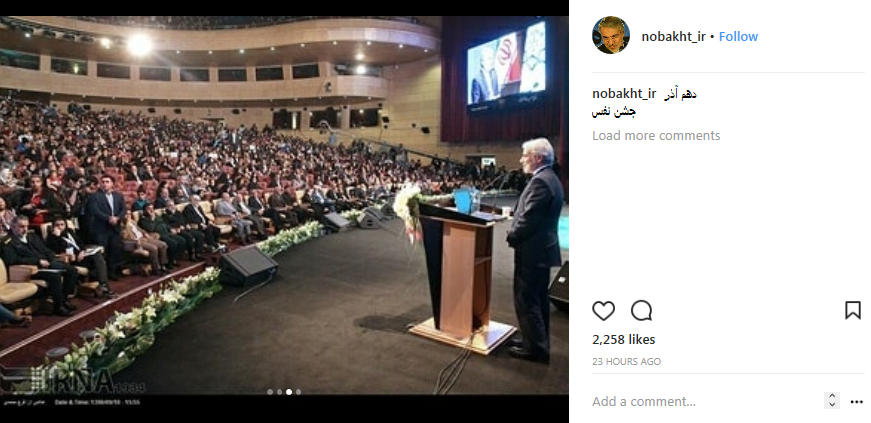Focus the Add a comment field
Image resolution: width=871 pixels, height=423 pixels.
click(x=705, y=401)
